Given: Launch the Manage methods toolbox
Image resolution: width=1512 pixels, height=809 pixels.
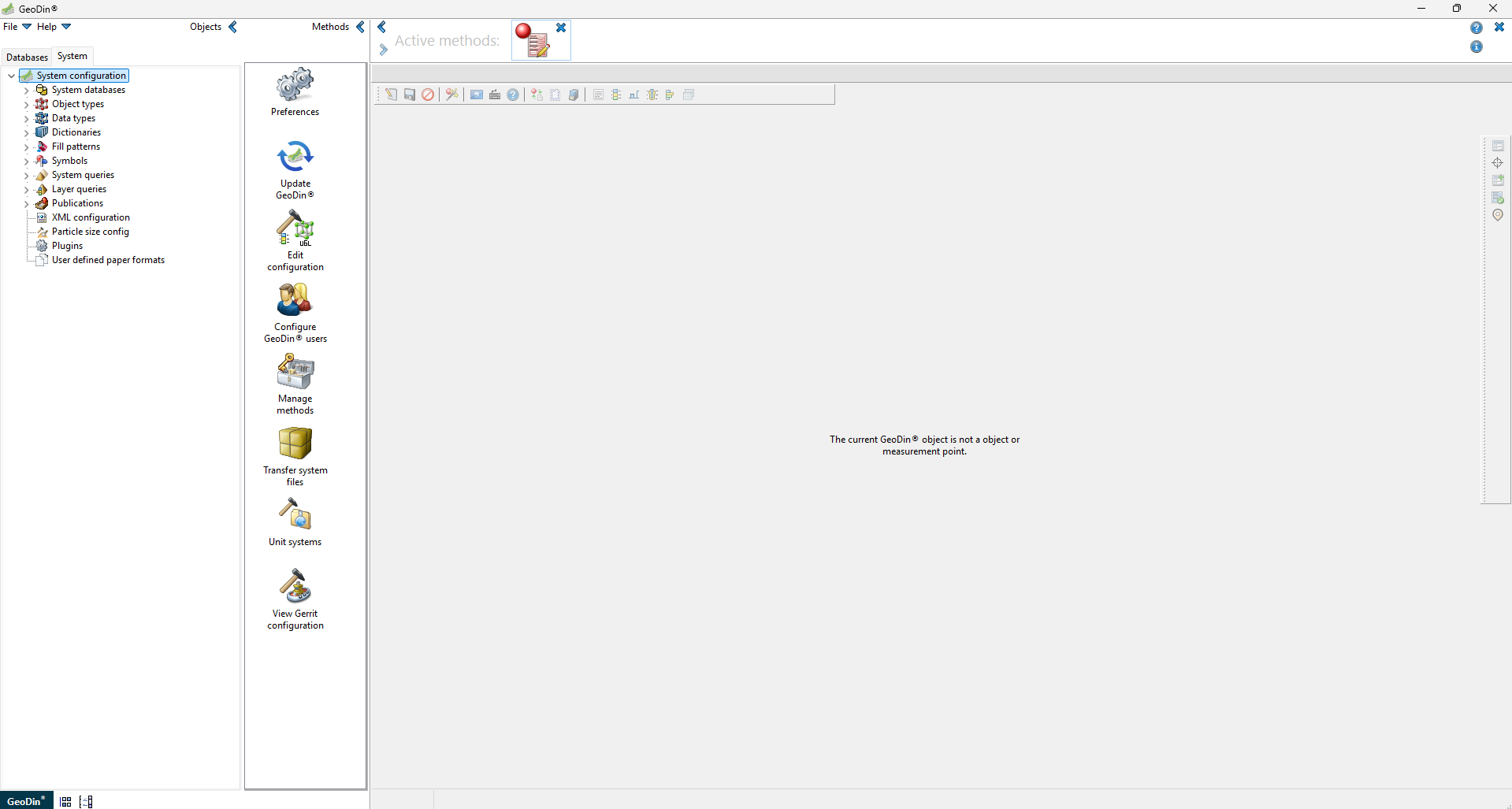Looking at the screenshot, I should (x=295, y=373).
